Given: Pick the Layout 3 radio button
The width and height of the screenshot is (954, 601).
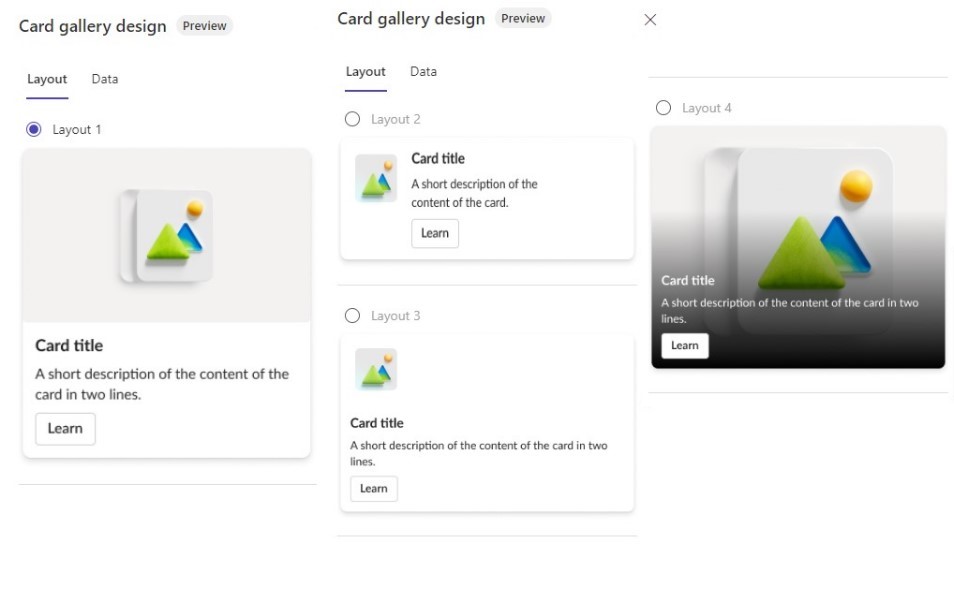Looking at the screenshot, I should pos(352,316).
